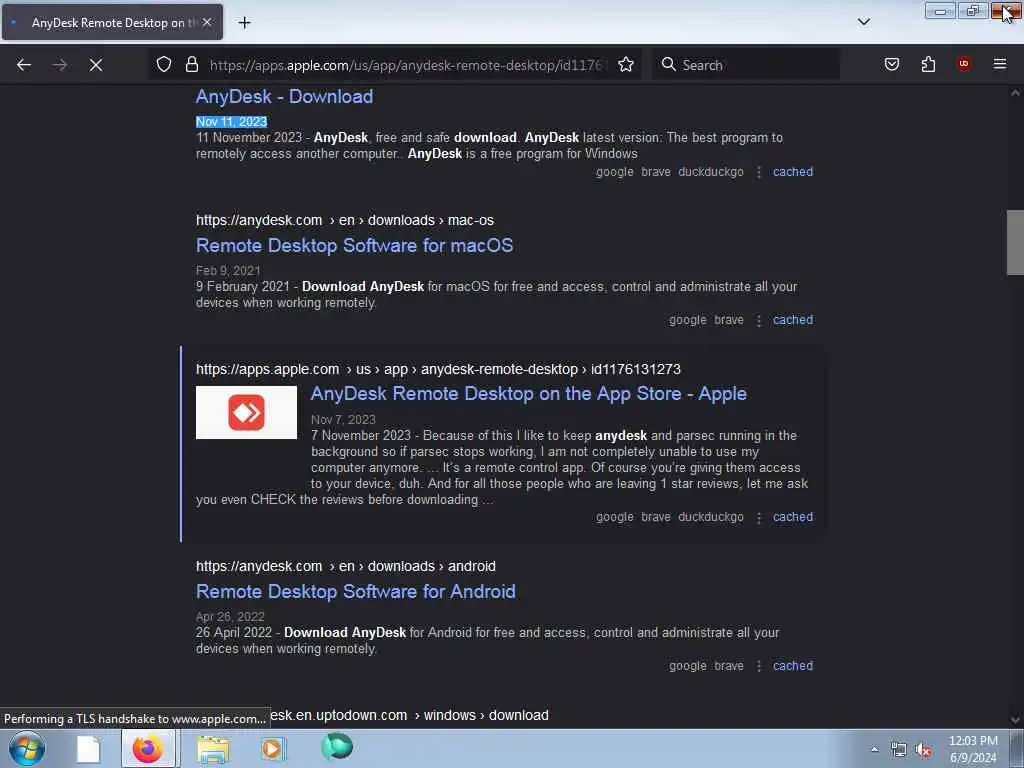Click the anydesk.com mac-os URL breadcrumb
Viewport: 1024px width, 768px height.
(345, 220)
